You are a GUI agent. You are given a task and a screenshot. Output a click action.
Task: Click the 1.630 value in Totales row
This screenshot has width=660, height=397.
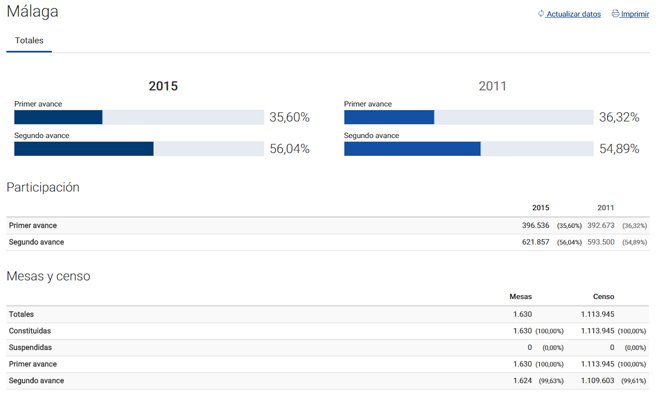[x=522, y=314]
